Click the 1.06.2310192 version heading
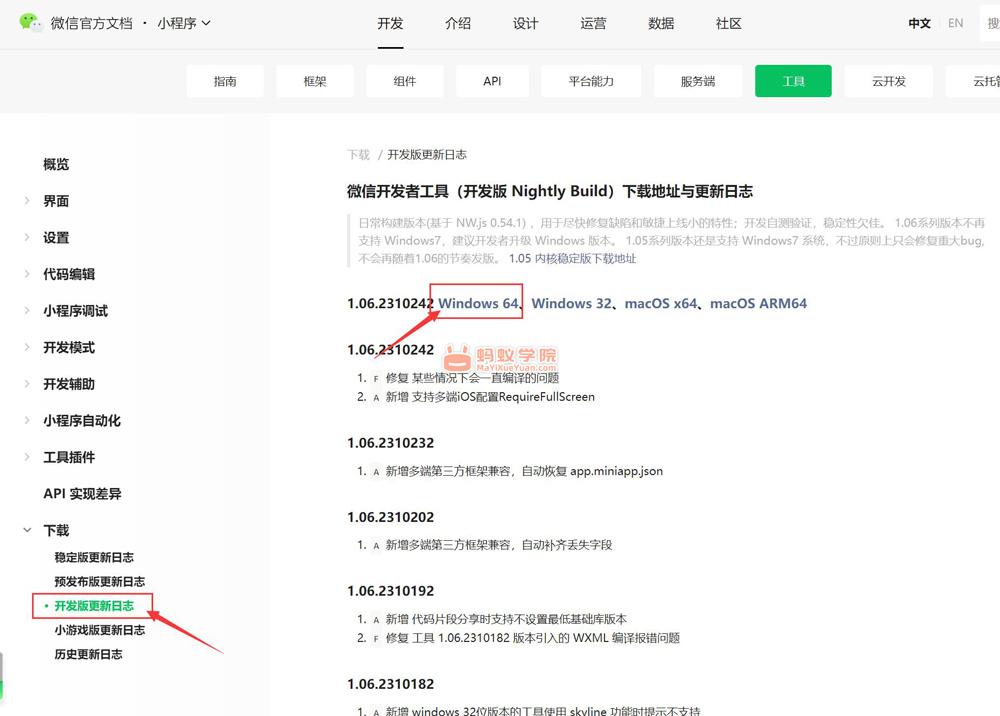1000x716 pixels. 390,591
